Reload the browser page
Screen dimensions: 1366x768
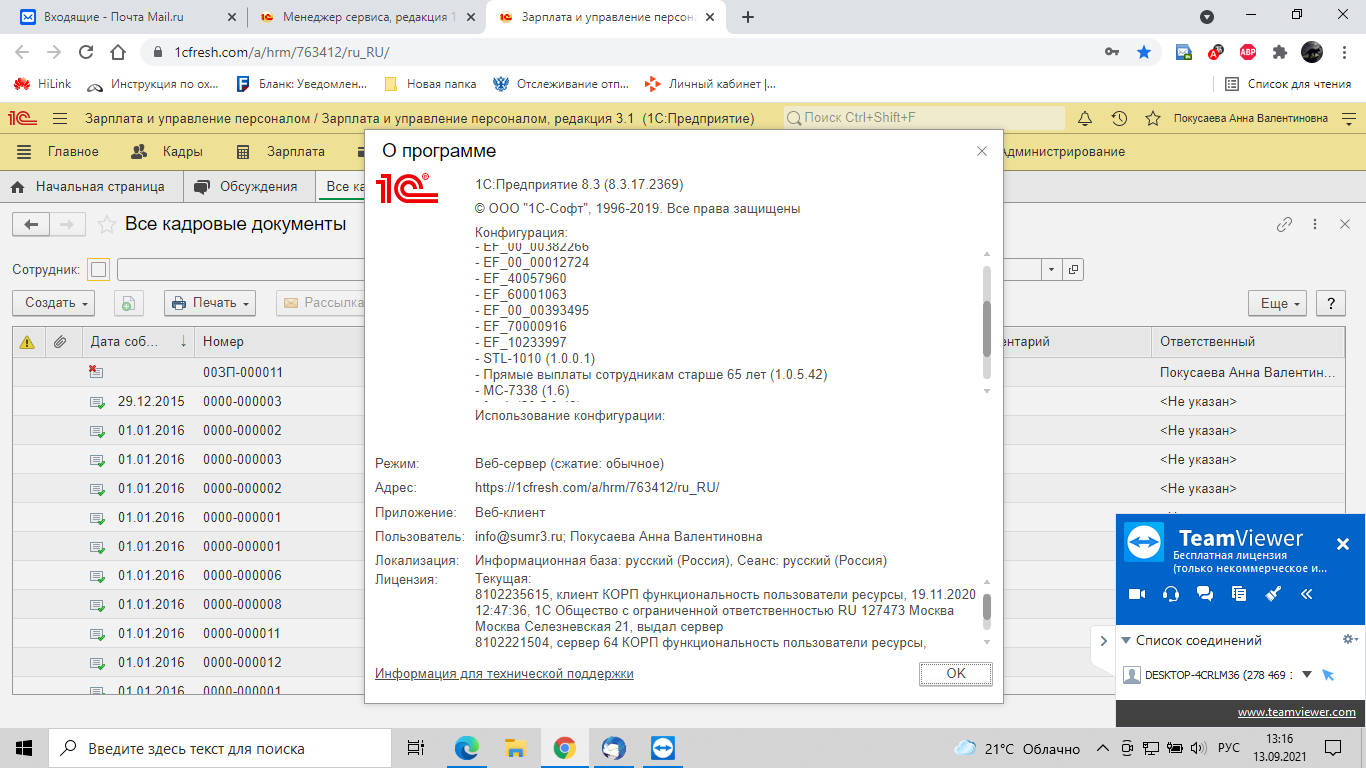86,52
